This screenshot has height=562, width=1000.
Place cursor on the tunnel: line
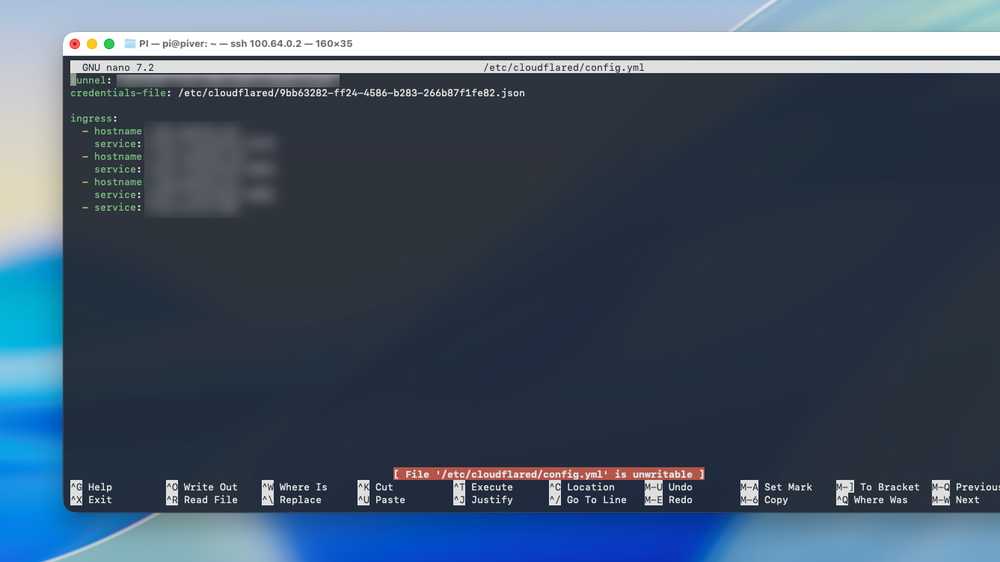pyautogui.click(x=205, y=80)
